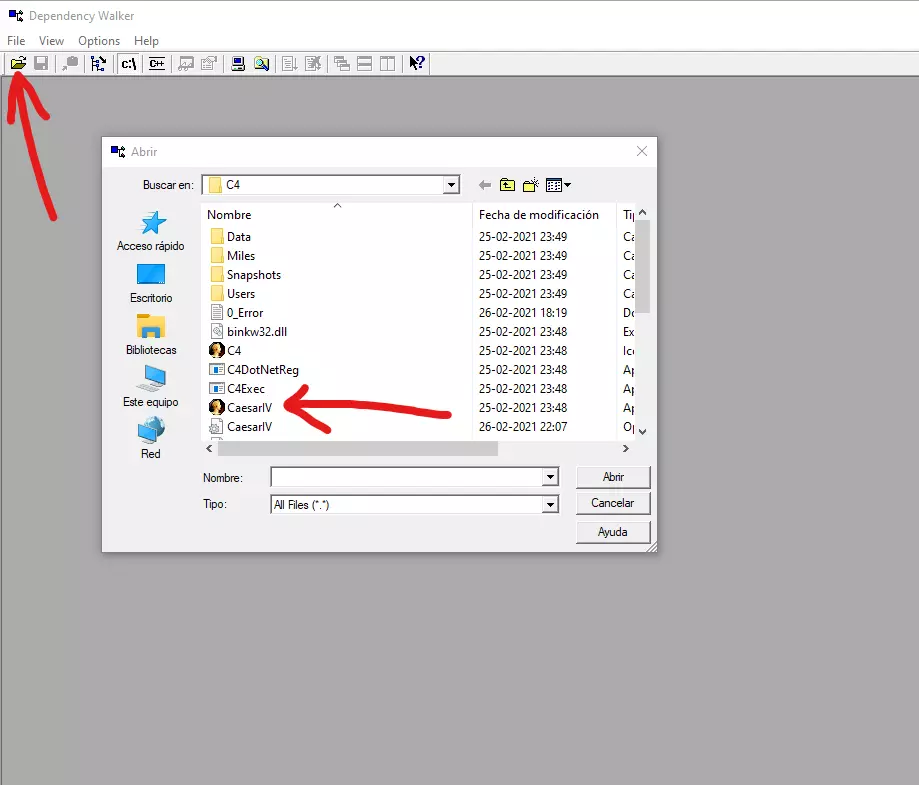This screenshot has height=785, width=919.
Task: Click the View Module in External Viewer icon
Action: tap(186, 63)
